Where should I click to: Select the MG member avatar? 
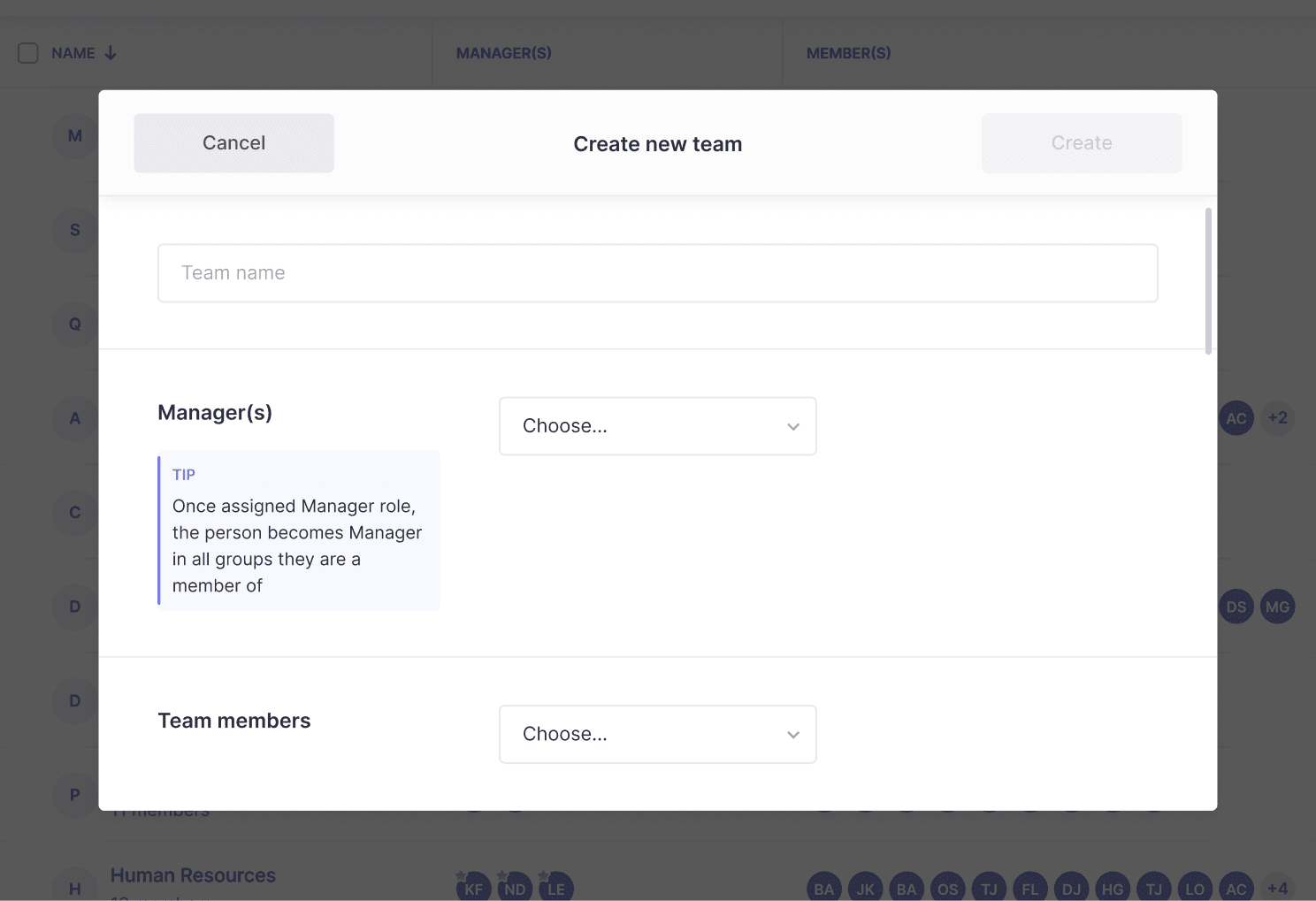[x=1277, y=607]
